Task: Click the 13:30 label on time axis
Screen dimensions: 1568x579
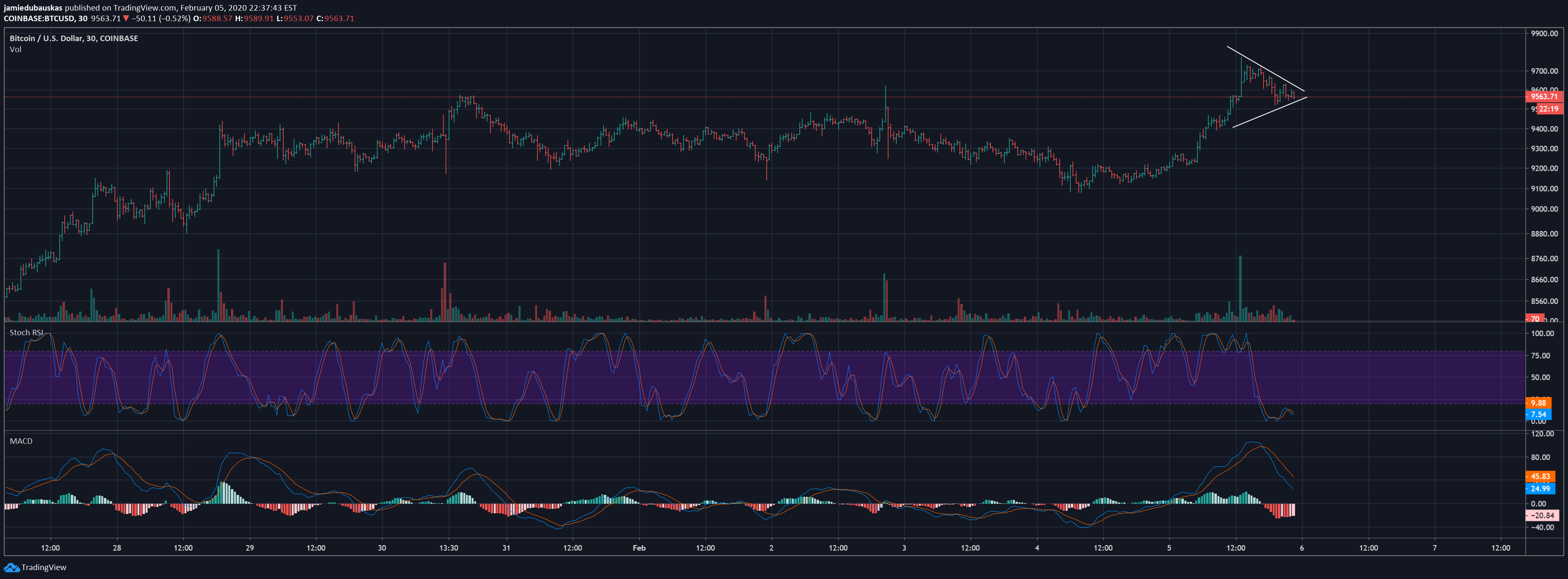Action: [449, 548]
